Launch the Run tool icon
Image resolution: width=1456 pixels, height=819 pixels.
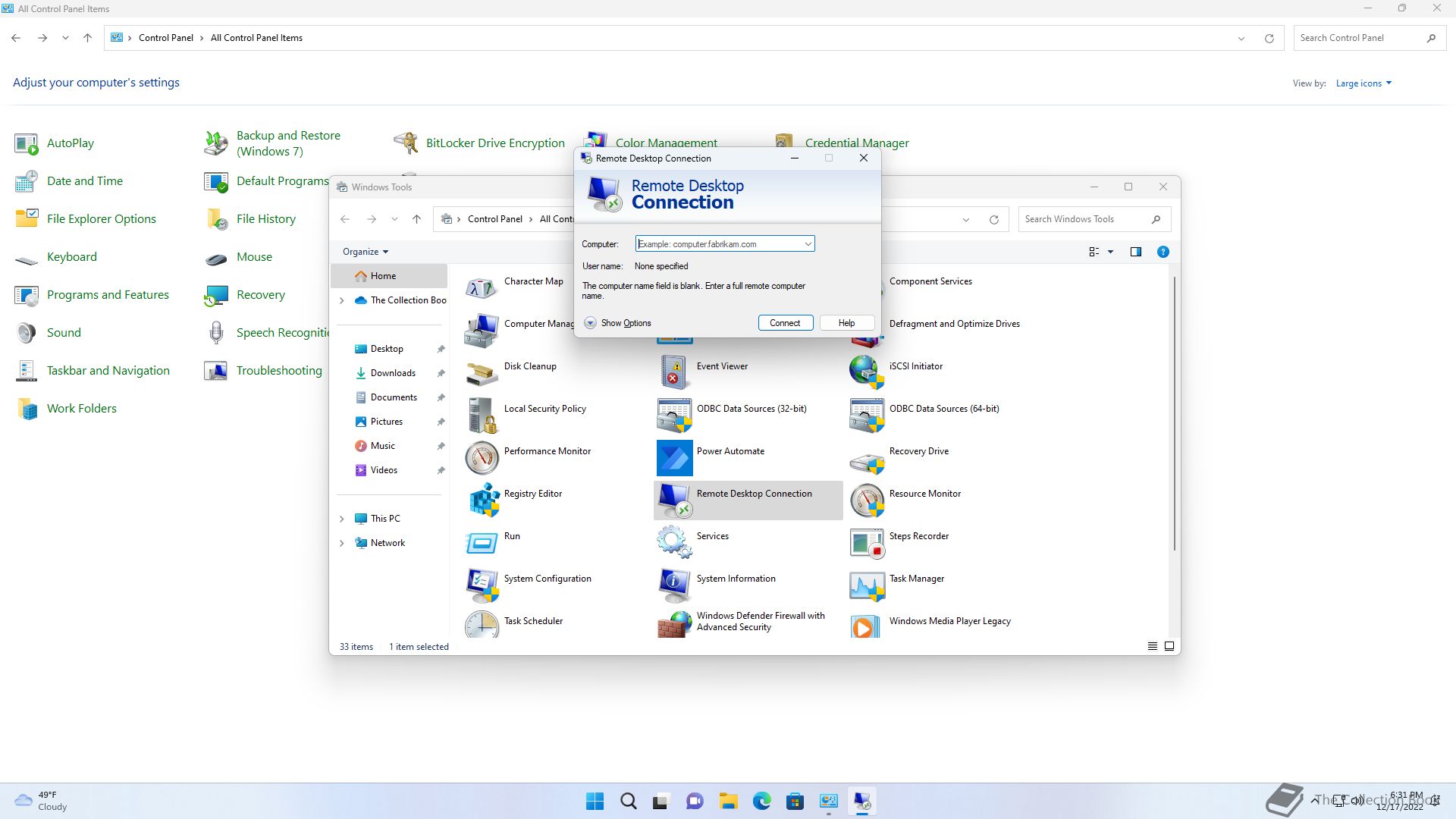click(x=482, y=544)
